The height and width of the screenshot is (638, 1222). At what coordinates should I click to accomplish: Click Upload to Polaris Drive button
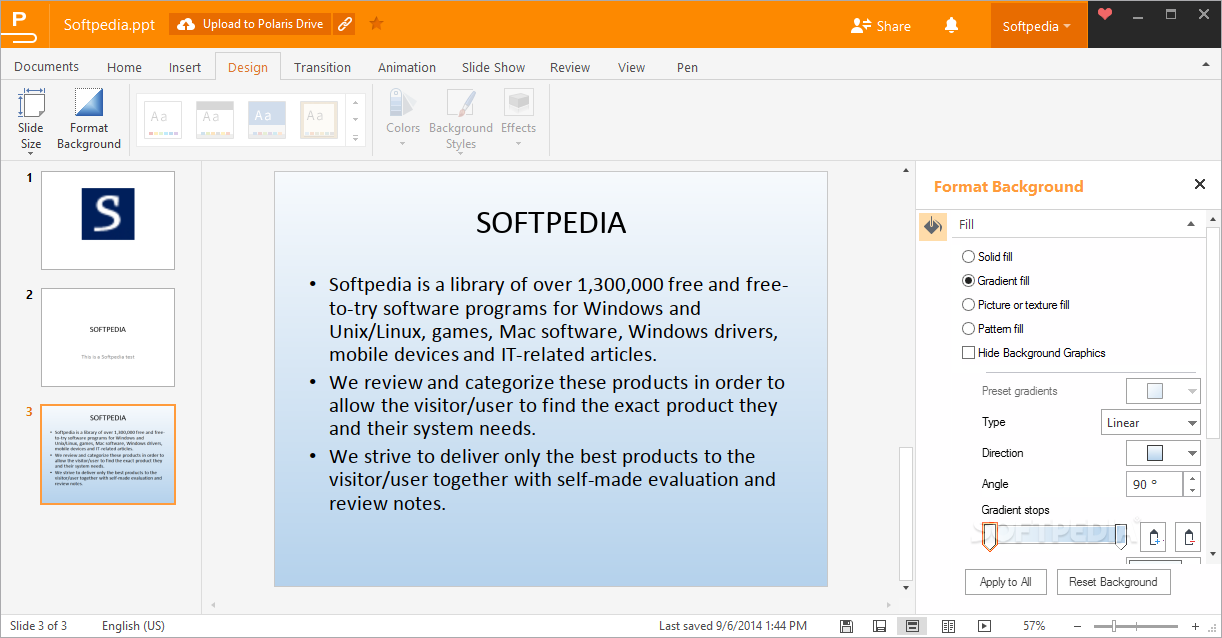tap(249, 24)
